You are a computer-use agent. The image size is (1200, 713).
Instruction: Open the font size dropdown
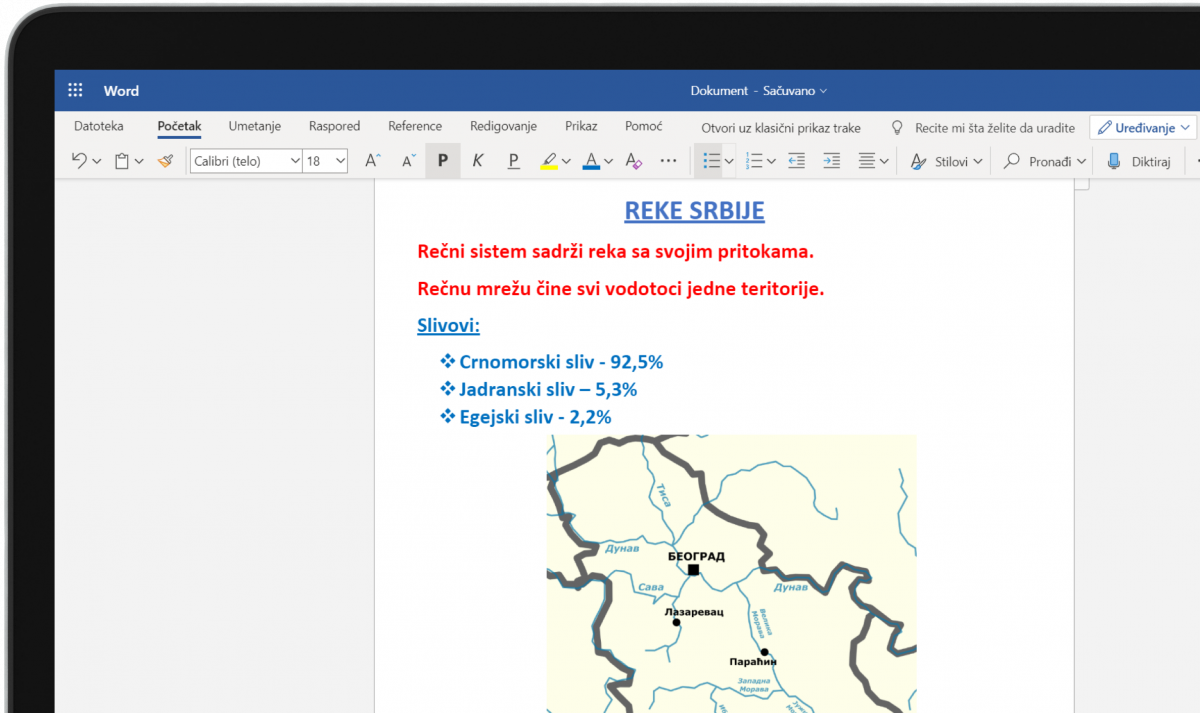coord(339,160)
